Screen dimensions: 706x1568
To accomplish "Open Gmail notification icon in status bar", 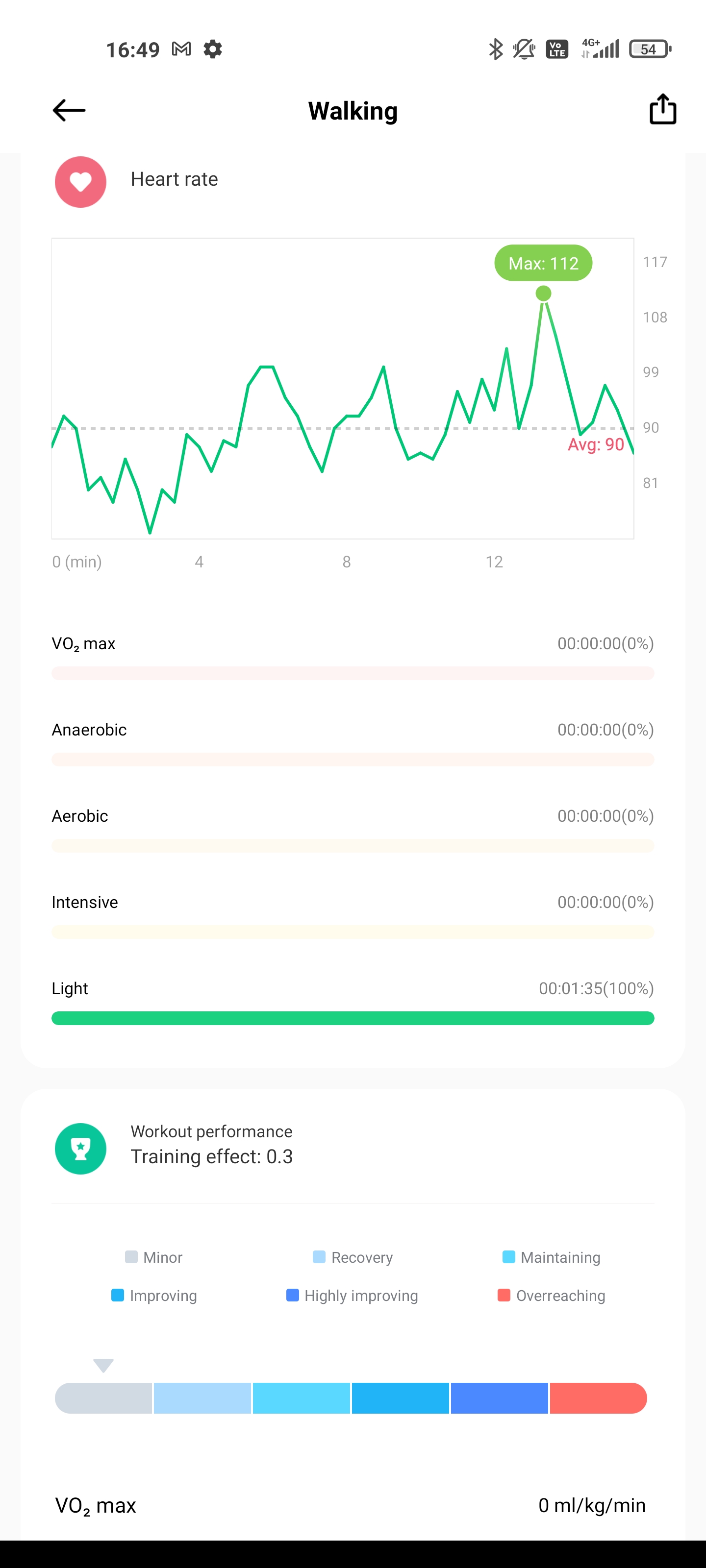I will point(181,49).
